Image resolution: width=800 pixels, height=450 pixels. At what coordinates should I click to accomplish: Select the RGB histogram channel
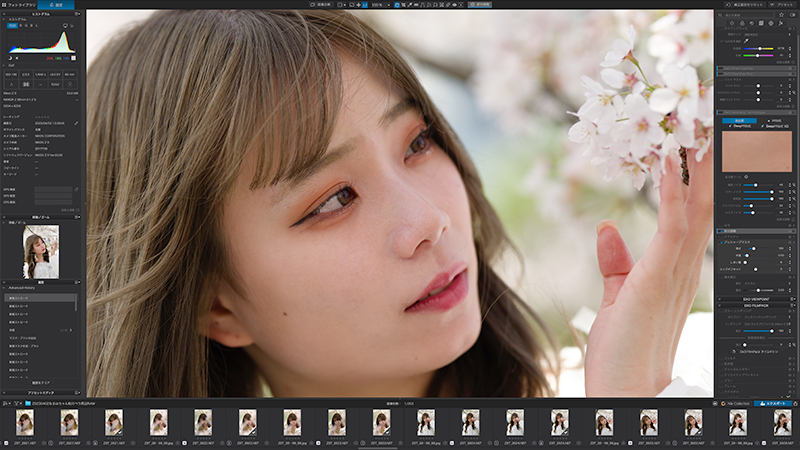coord(12,26)
